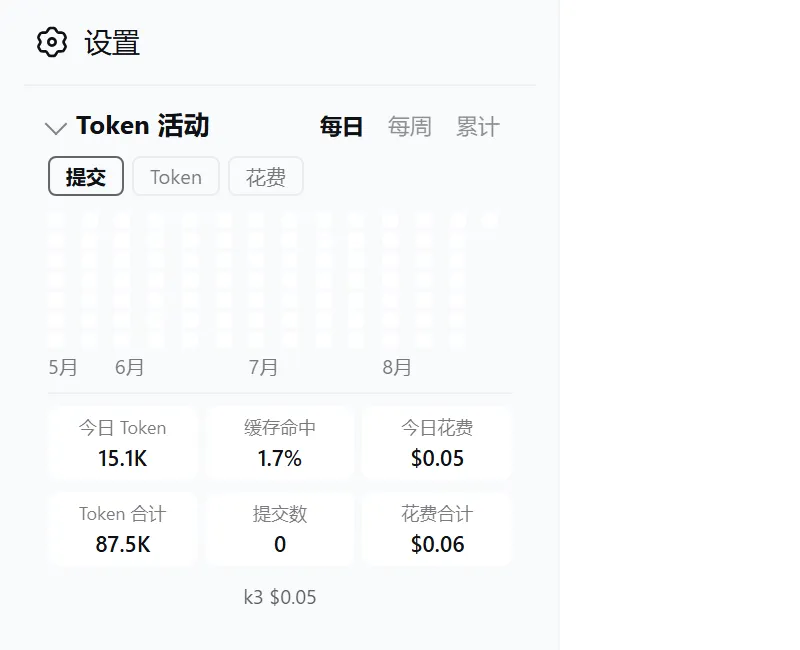
Task: Switch to the 累计 view
Action: (x=478, y=127)
